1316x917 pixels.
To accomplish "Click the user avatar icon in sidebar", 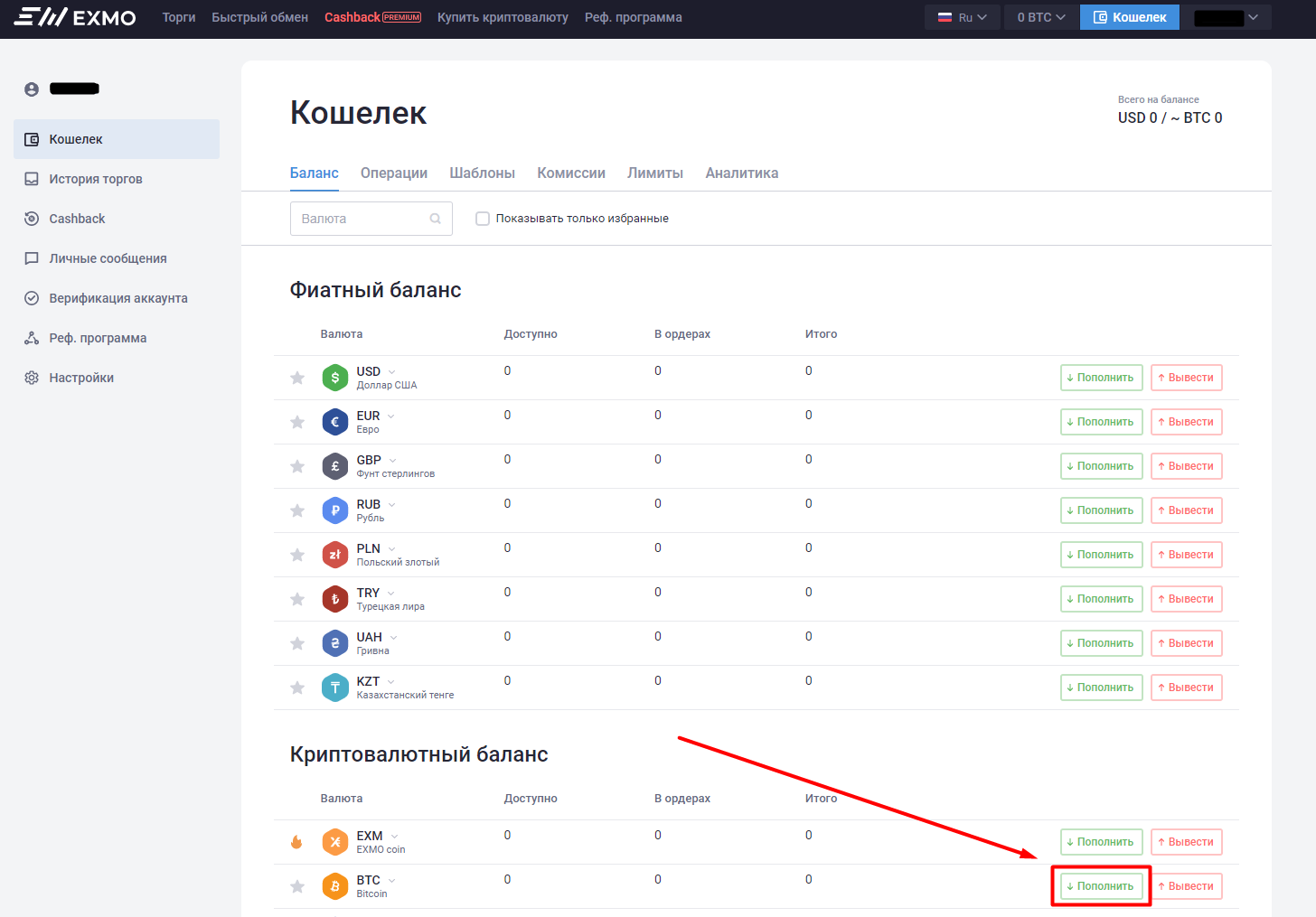I will click(32, 89).
